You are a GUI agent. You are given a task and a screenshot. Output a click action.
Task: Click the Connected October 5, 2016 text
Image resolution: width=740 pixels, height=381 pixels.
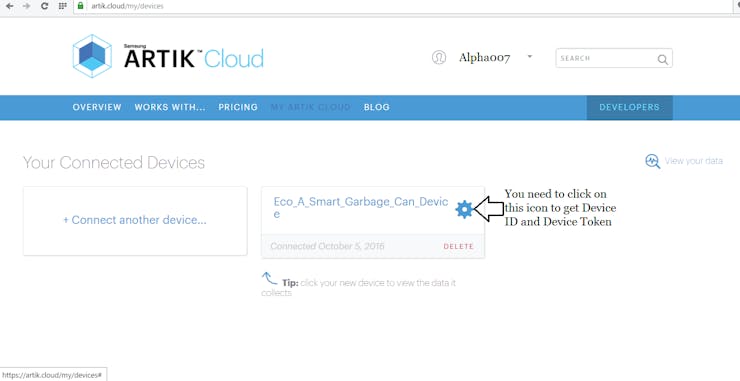tap(327, 246)
